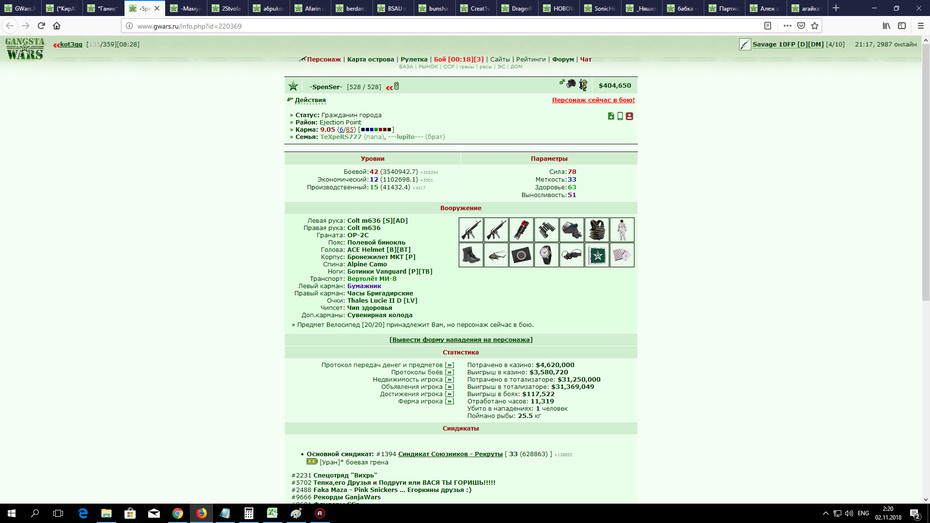This screenshot has width=930, height=523.
Task: Open Синдикат Союзников - Рекруты link
Action: coord(450,454)
